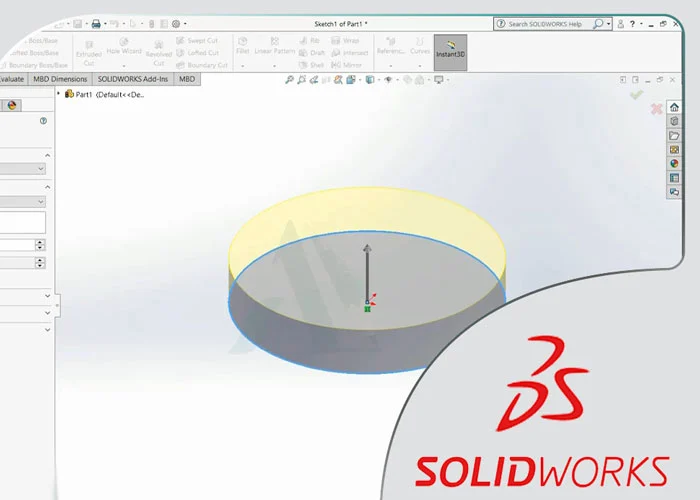Click the Undo icon in the quick access bar
This screenshot has width=700, height=500.
[114, 24]
